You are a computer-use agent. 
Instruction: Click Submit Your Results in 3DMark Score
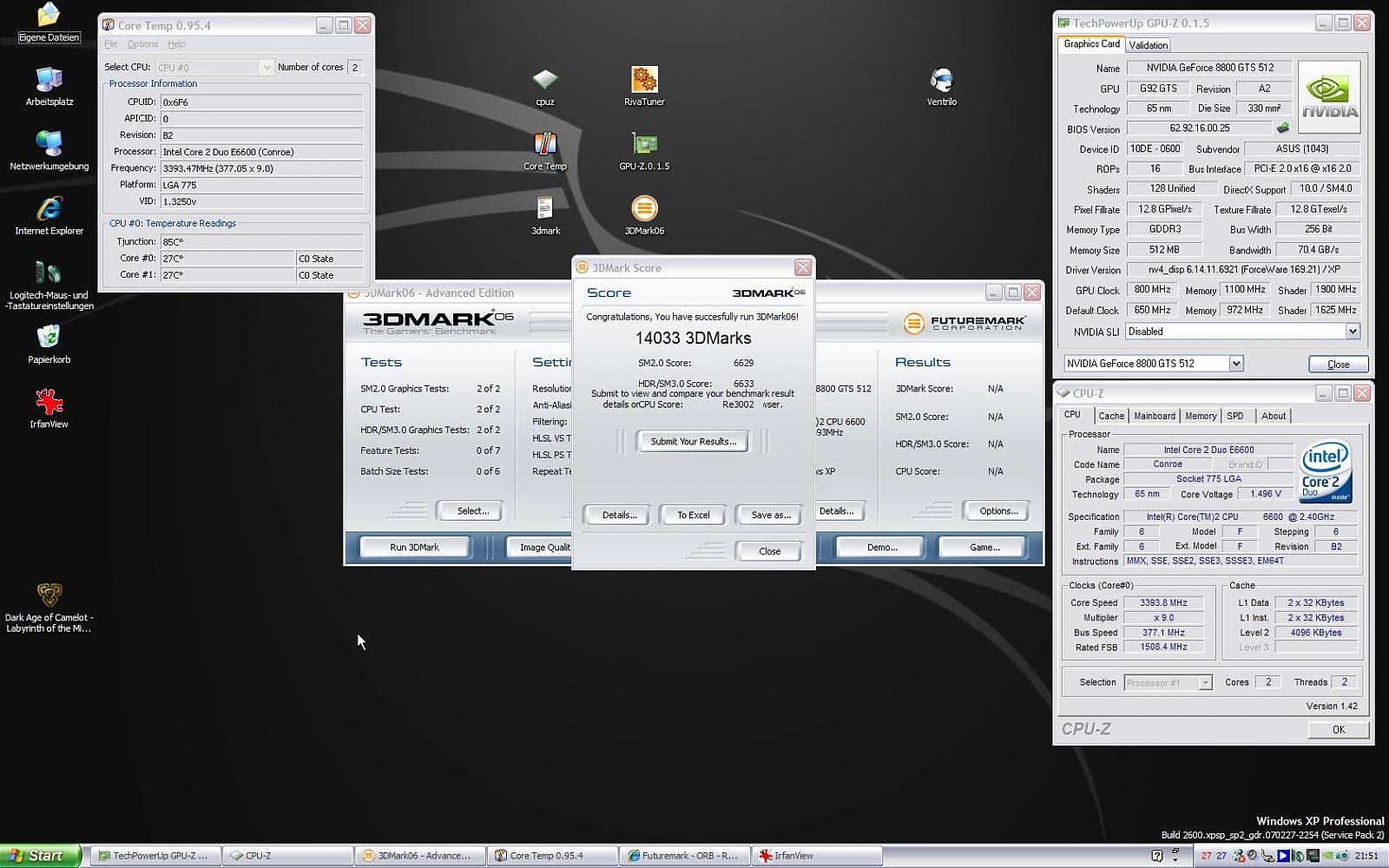click(x=694, y=442)
